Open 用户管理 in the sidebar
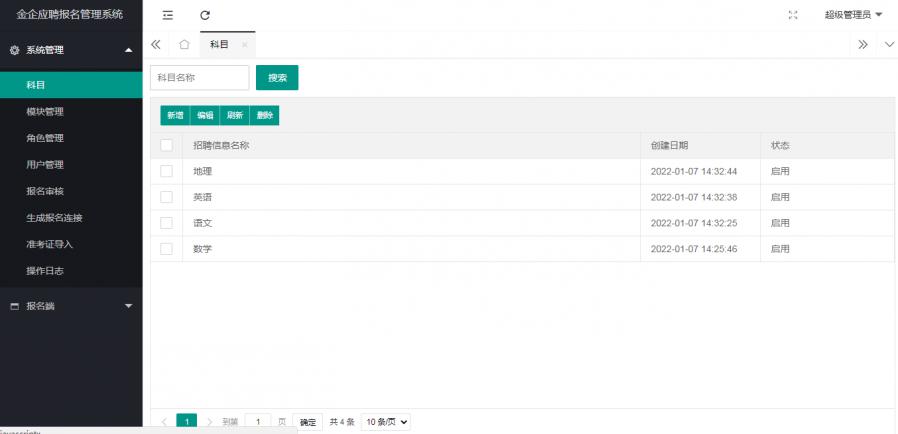The image size is (898, 434). point(45,165)
